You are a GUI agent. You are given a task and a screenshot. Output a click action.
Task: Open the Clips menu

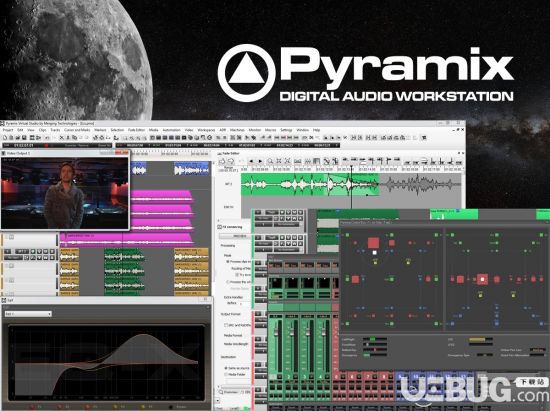tap(42, 130)
